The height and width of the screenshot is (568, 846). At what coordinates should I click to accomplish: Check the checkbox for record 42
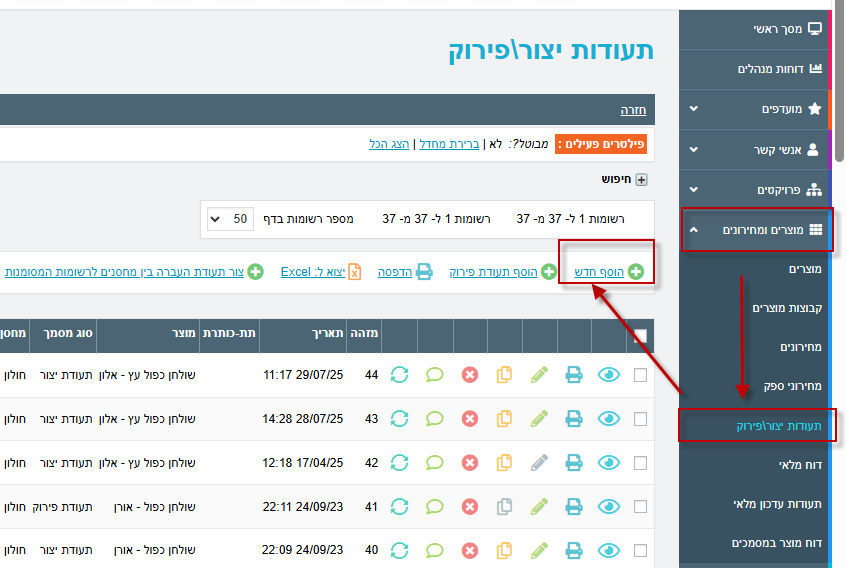[640, 463]
